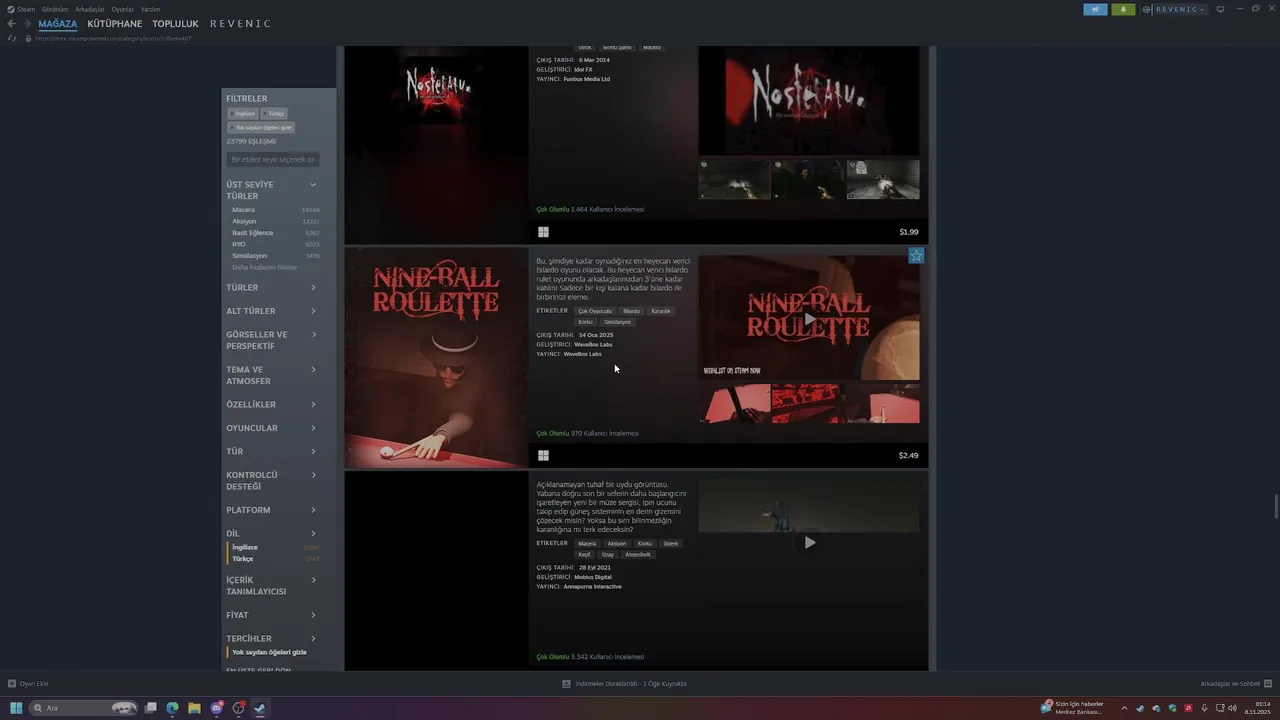Open the REVENIC profile tab

(240, 24)
